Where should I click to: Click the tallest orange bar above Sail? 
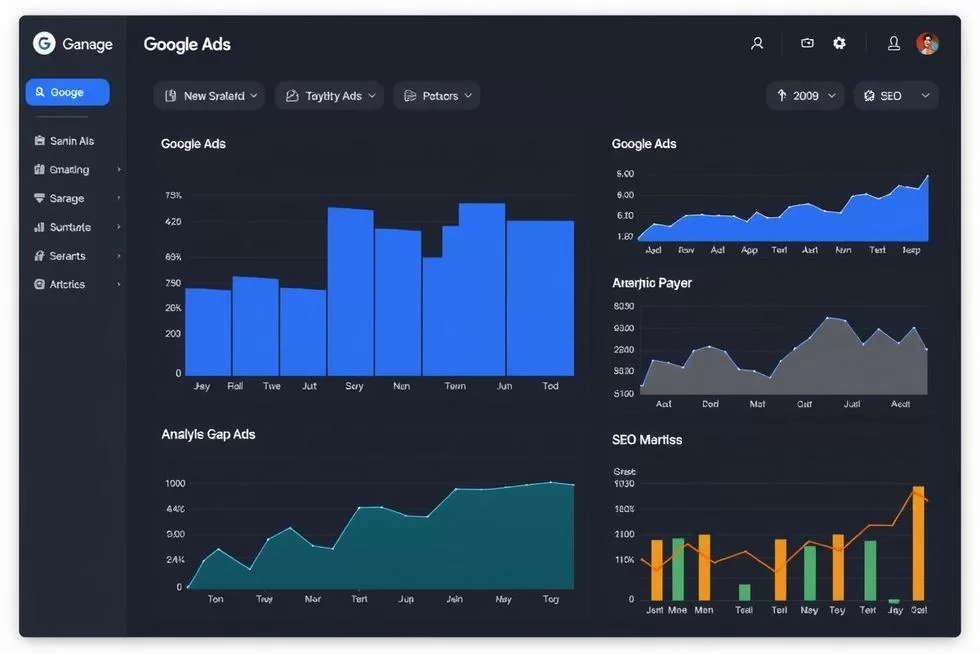(918, 543)
